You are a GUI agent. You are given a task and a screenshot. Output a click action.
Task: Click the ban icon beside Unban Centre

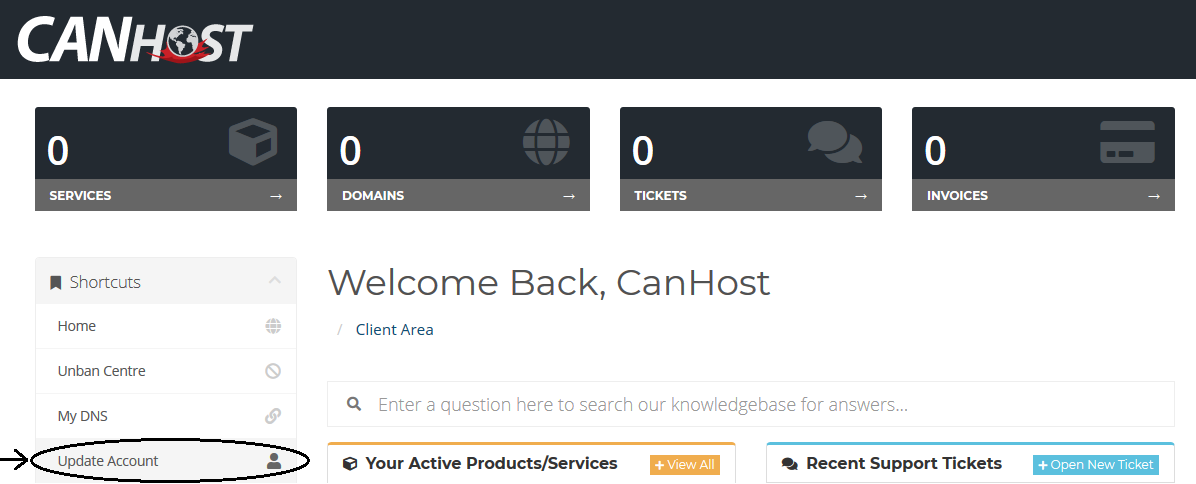pyautogui.click(x=273, y=371)
